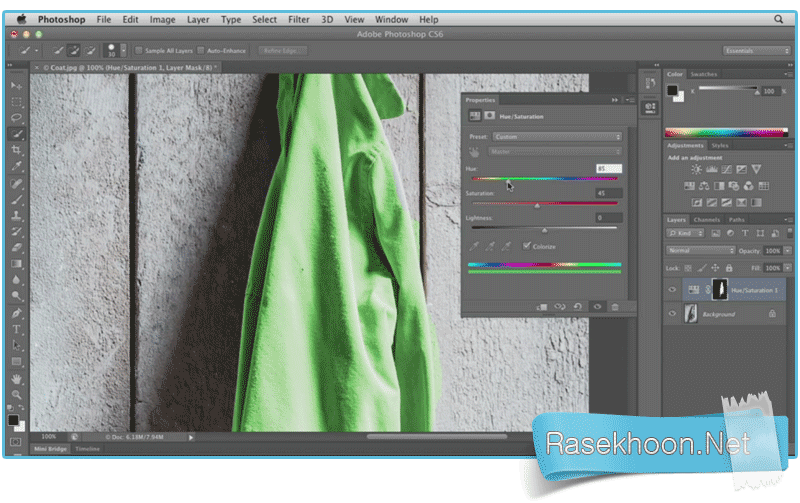Switch to the Swatches tab
800x503 pixels.
704,74
